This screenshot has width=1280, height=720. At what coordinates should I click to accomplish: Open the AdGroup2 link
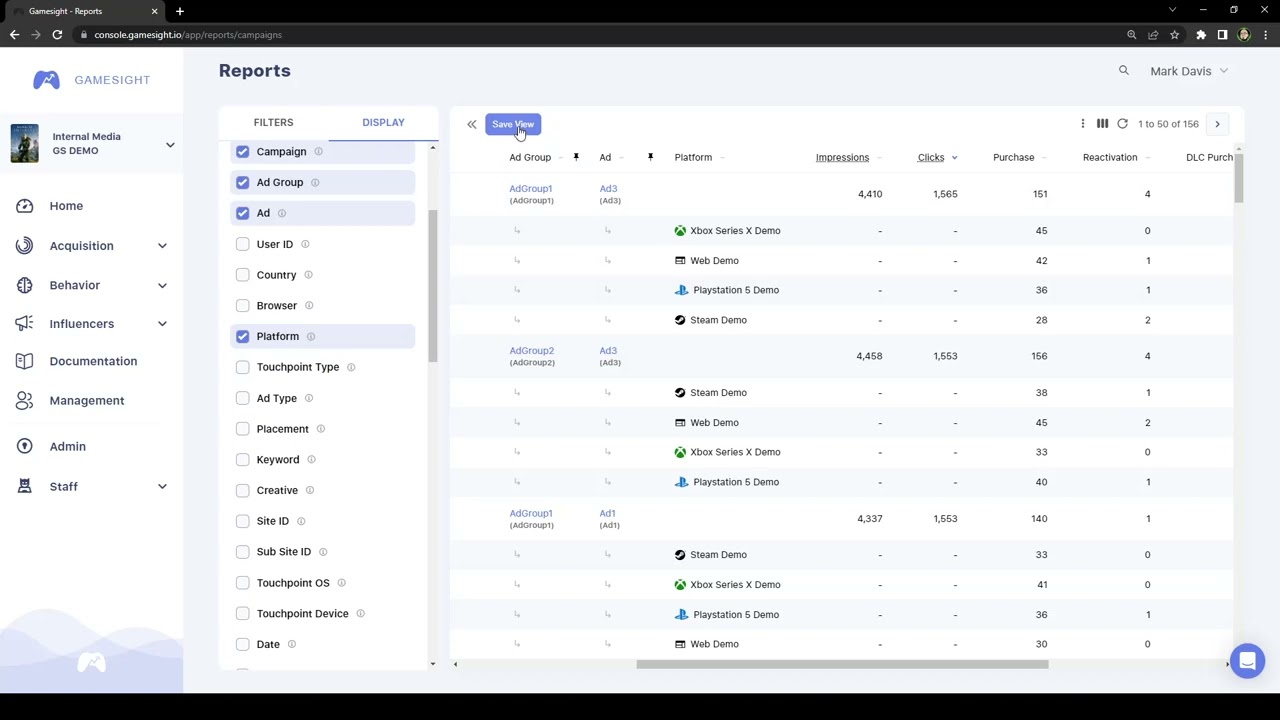point(531,351)
